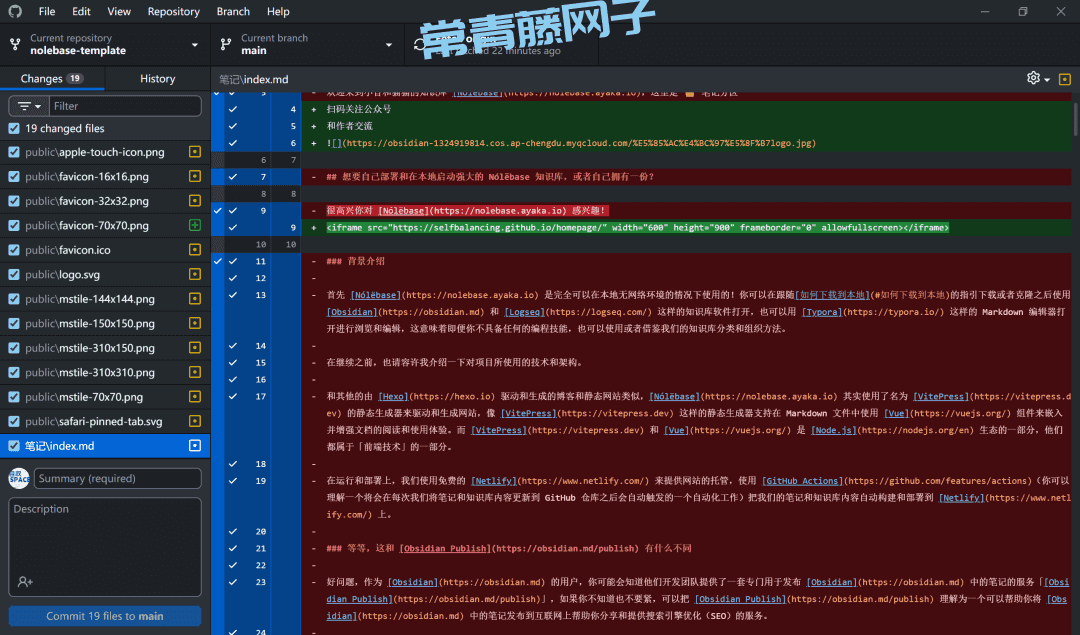
Task: Uncheck public\favicon-32x32.png checkbox
Action: 14,200
